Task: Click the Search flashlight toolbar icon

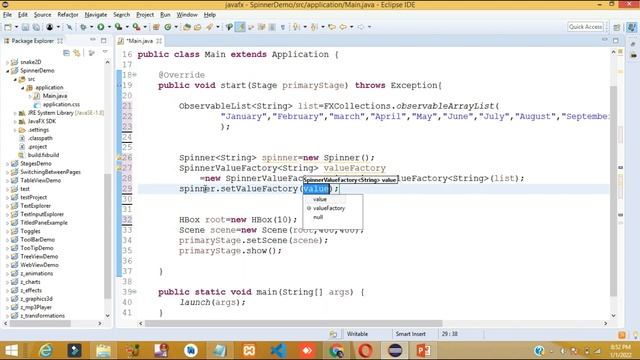Action: 209,27
